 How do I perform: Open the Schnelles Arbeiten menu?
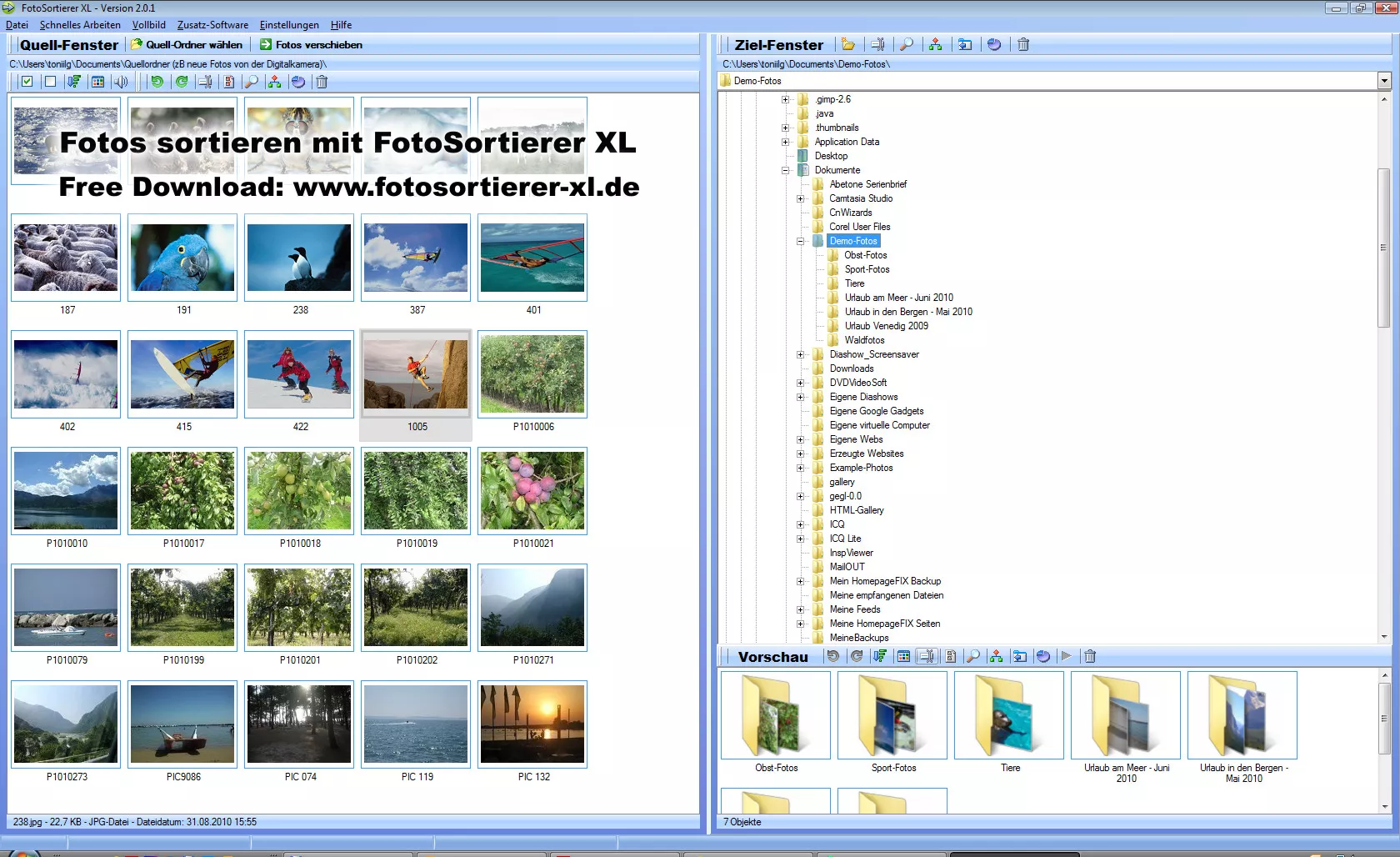point(80,25)
